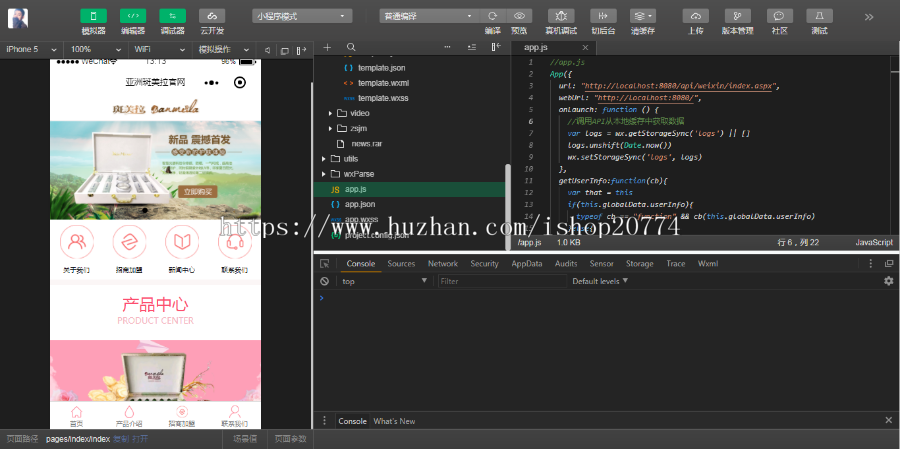Click What's New in the bottom drawer
Viewport: 900px width, 449px height.
[394, 422]
